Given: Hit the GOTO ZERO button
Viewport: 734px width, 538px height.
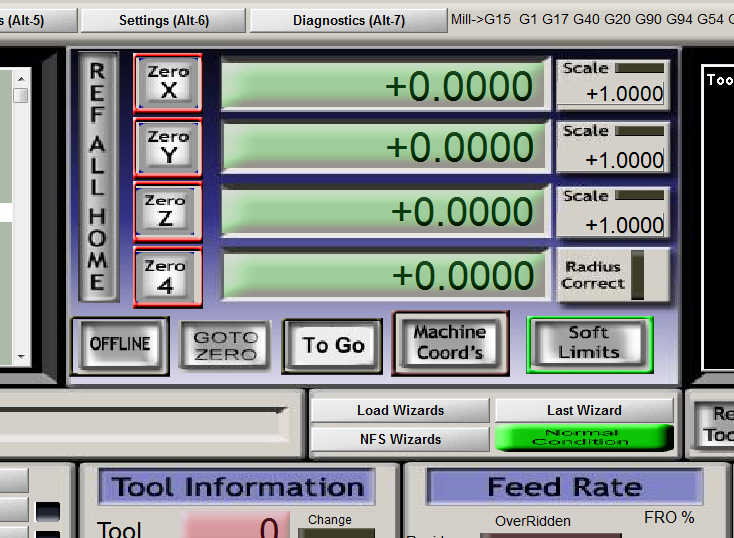Looking at the screenshot, I should tap(226, 346).
